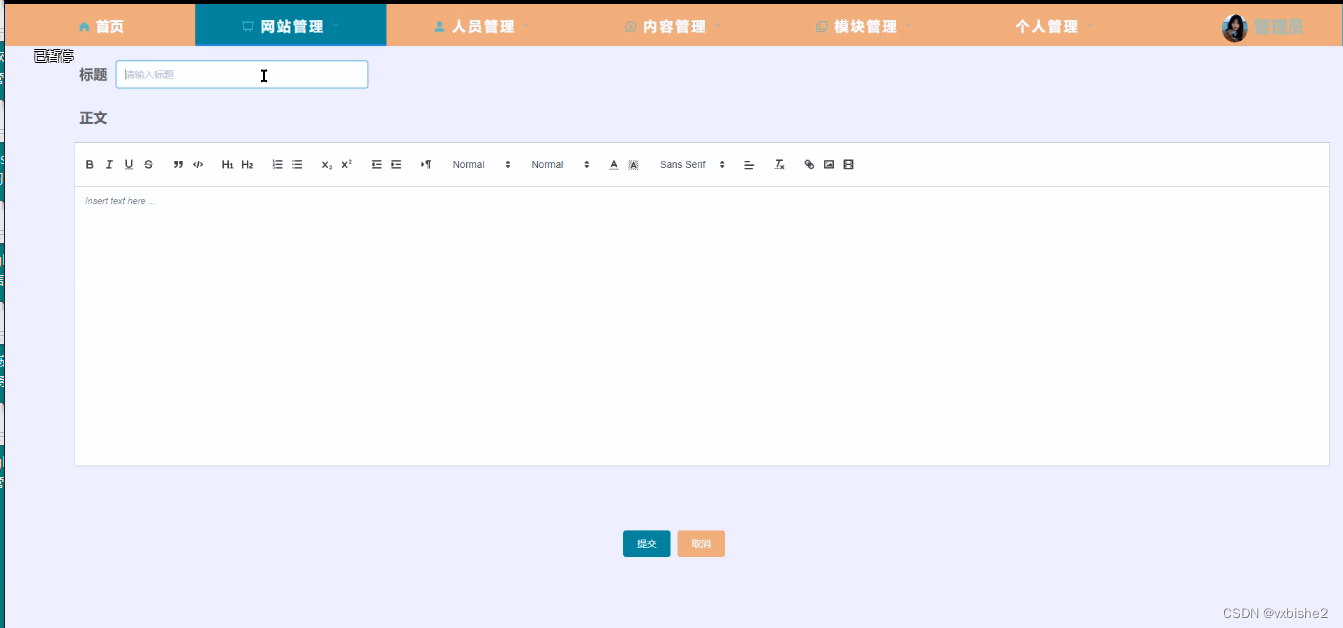The width and height of the screenshot is (1343, 628).
Task: Open Normal dropdown beside text direction icon
Action: coord(481,165)
